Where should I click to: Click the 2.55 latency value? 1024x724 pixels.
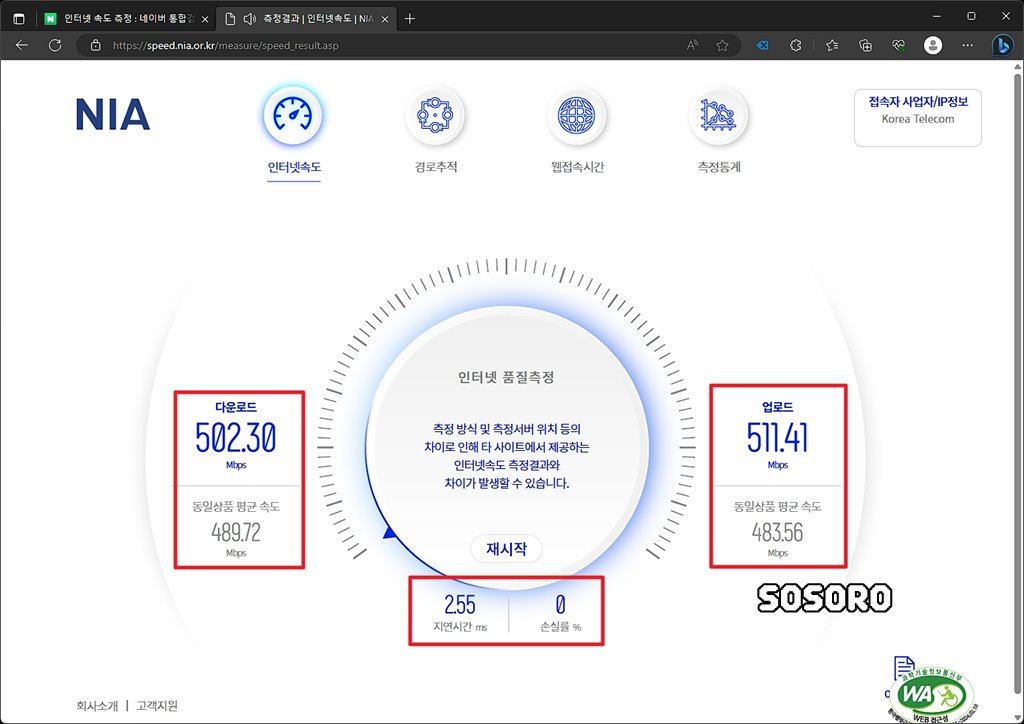[460, 605]
